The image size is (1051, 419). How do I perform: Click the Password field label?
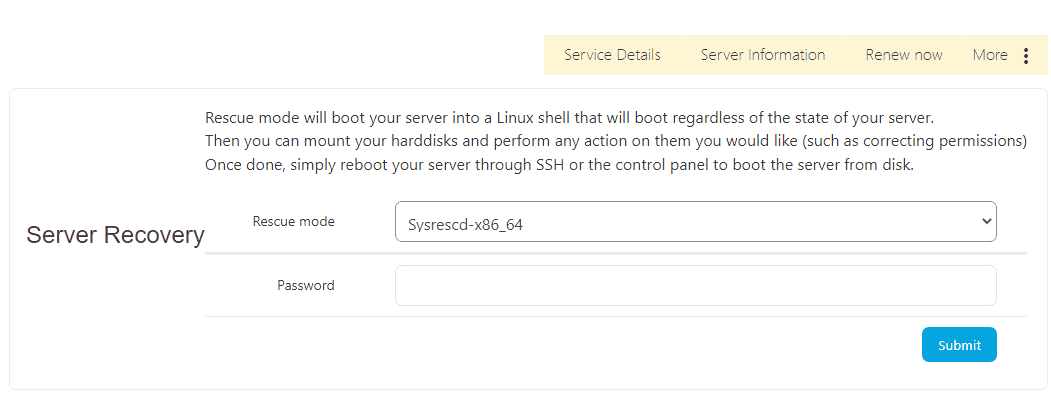coord(305,285)
